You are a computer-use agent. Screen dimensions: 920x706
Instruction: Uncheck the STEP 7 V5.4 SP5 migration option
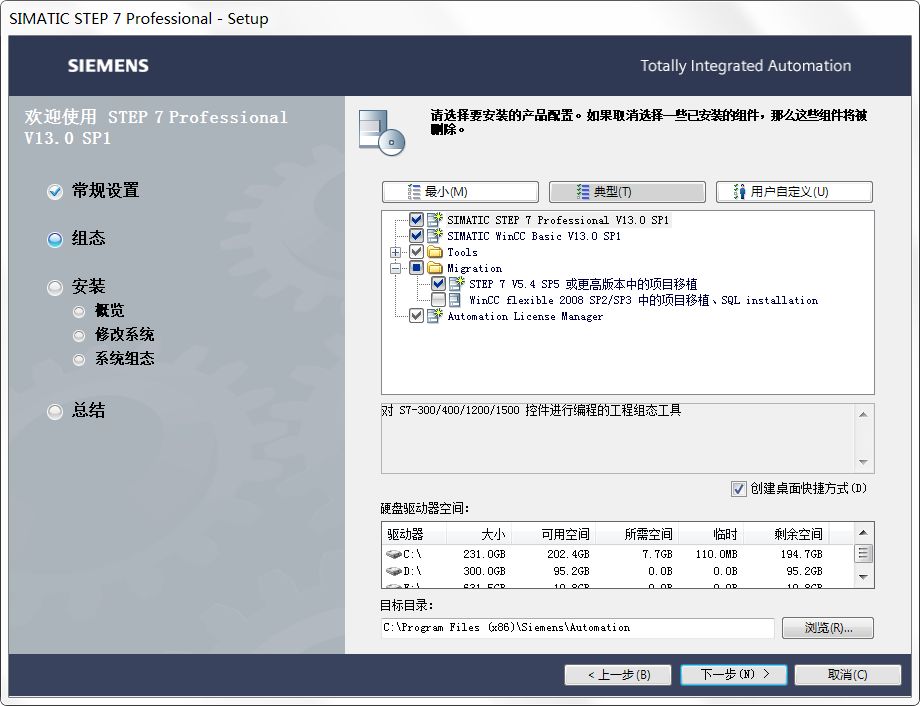[x=437, y=283]
